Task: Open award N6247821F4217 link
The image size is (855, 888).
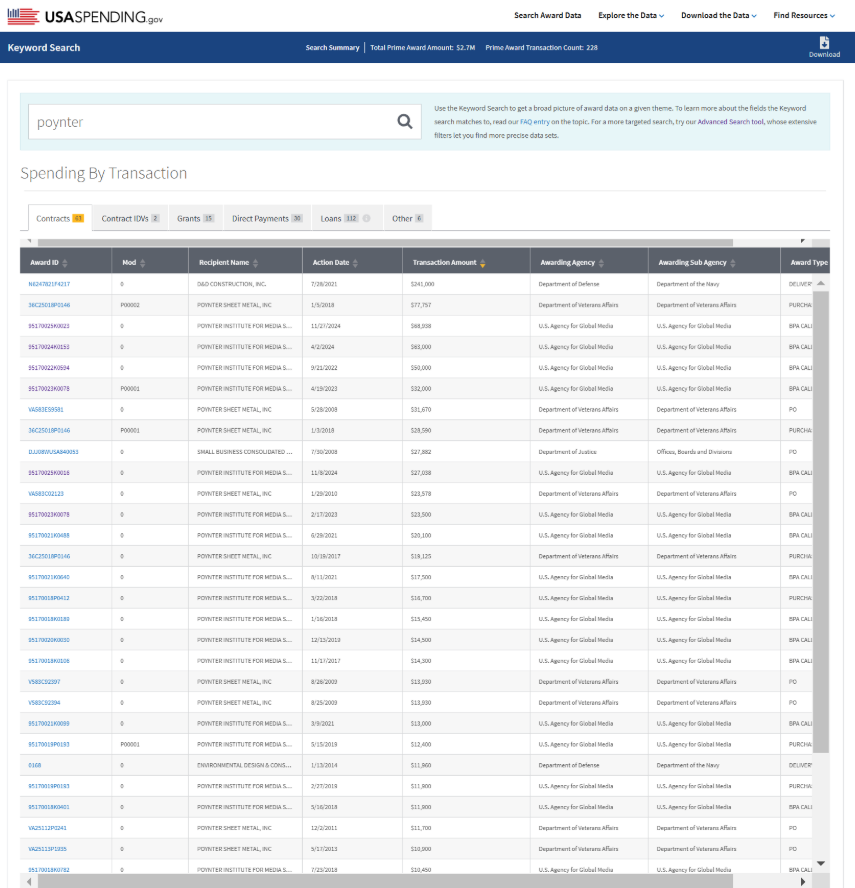Action: [x=49, y=284]
